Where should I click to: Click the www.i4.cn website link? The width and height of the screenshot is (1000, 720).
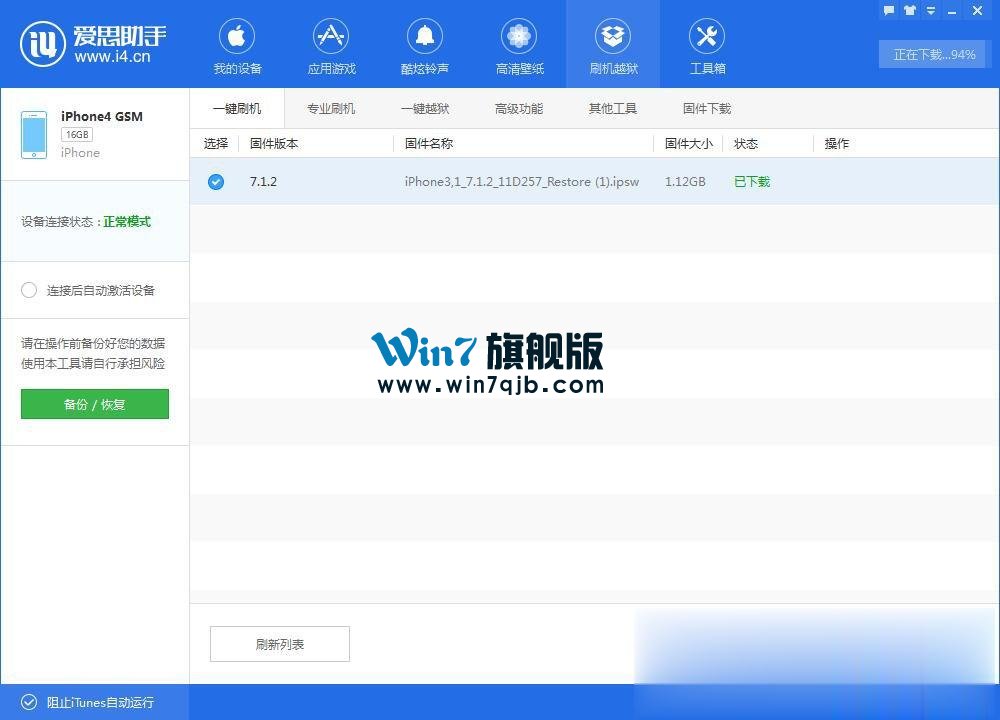pos(112,57)
